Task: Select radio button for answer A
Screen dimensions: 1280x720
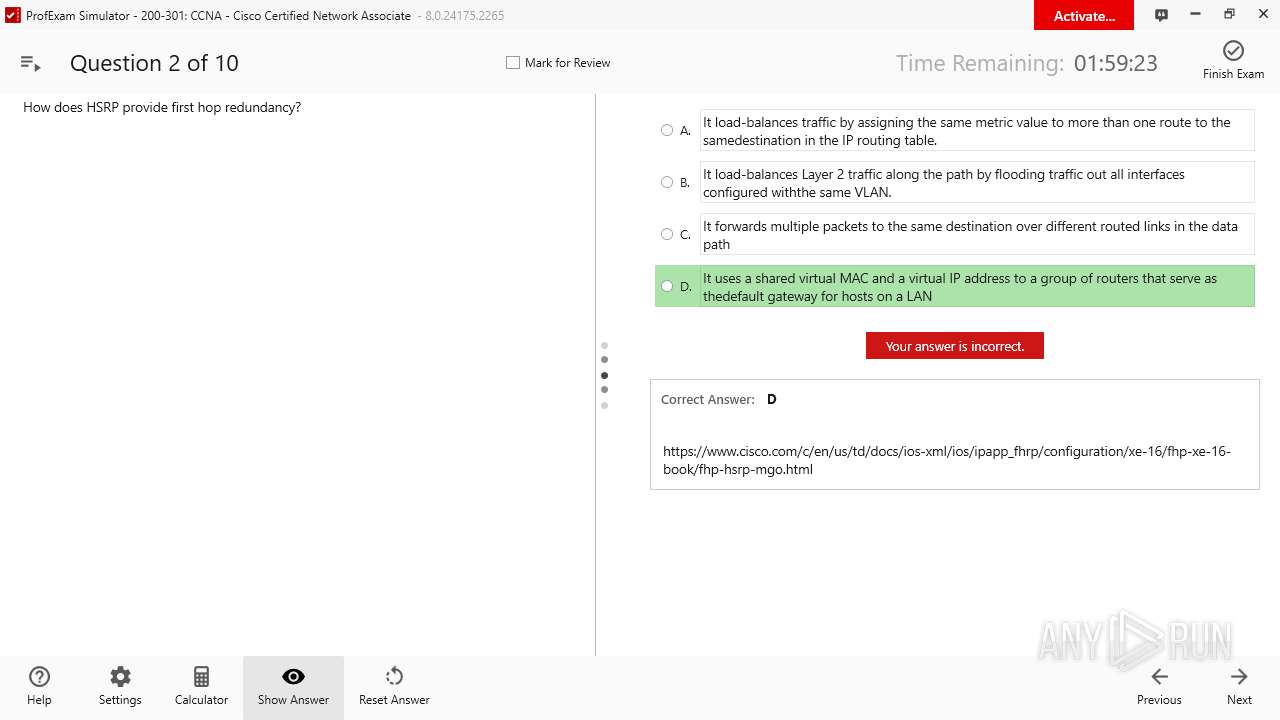Action: [667, 130]
